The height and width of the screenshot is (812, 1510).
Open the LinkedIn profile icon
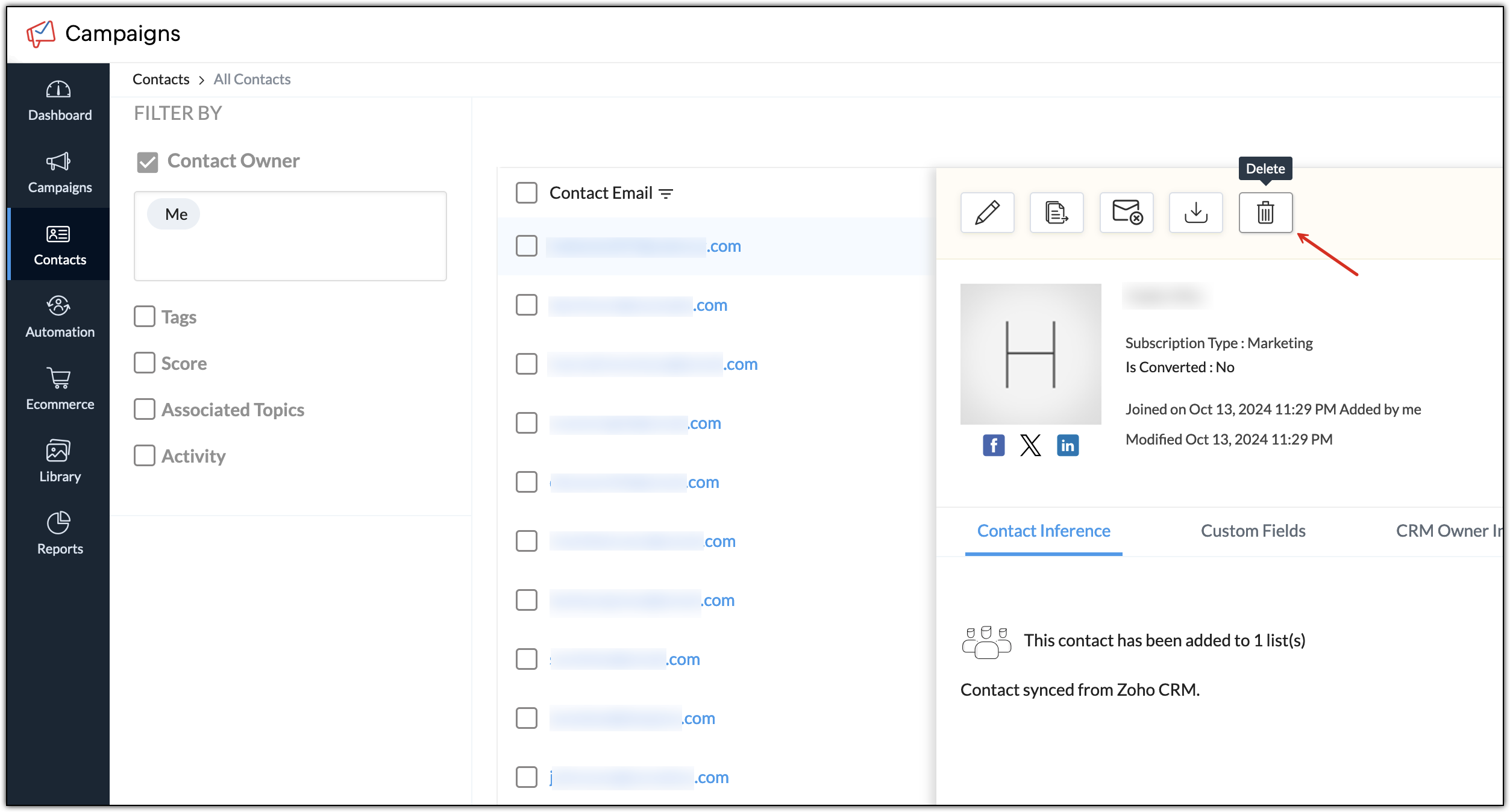pos(1067,446)
